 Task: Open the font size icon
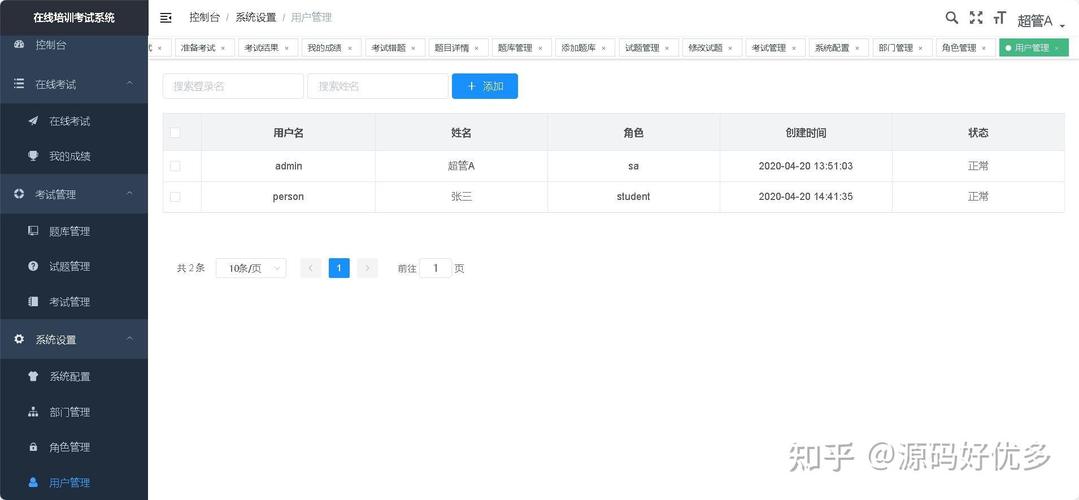[x=1000, y=18]
